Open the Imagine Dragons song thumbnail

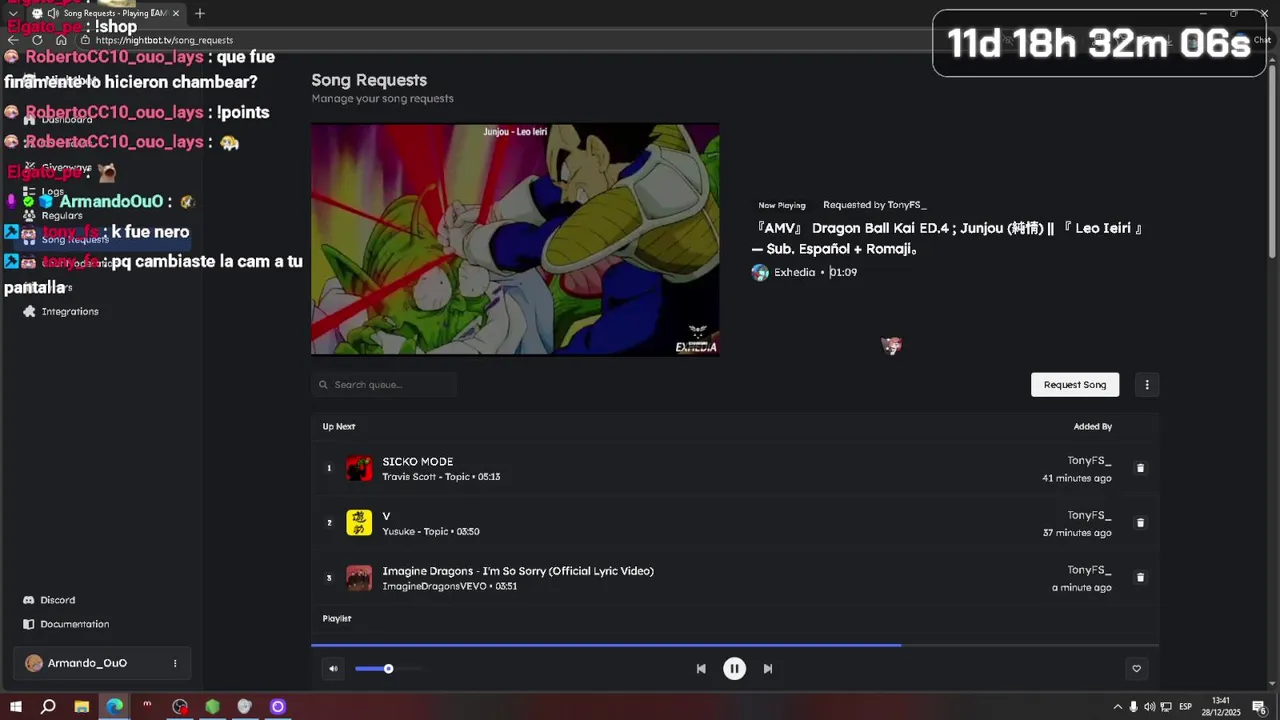[x=359, y=578]
